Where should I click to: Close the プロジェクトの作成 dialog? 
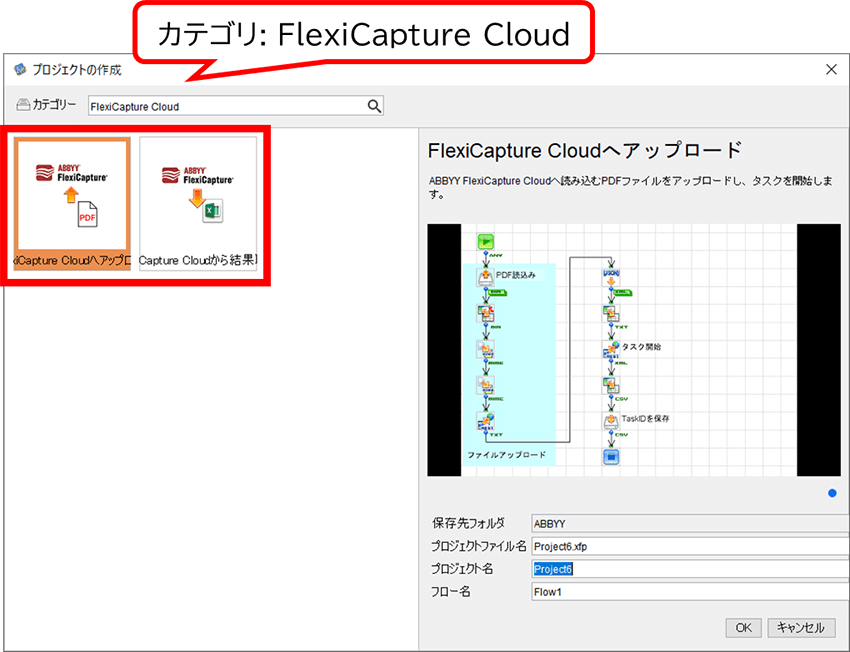click(831, 69)
